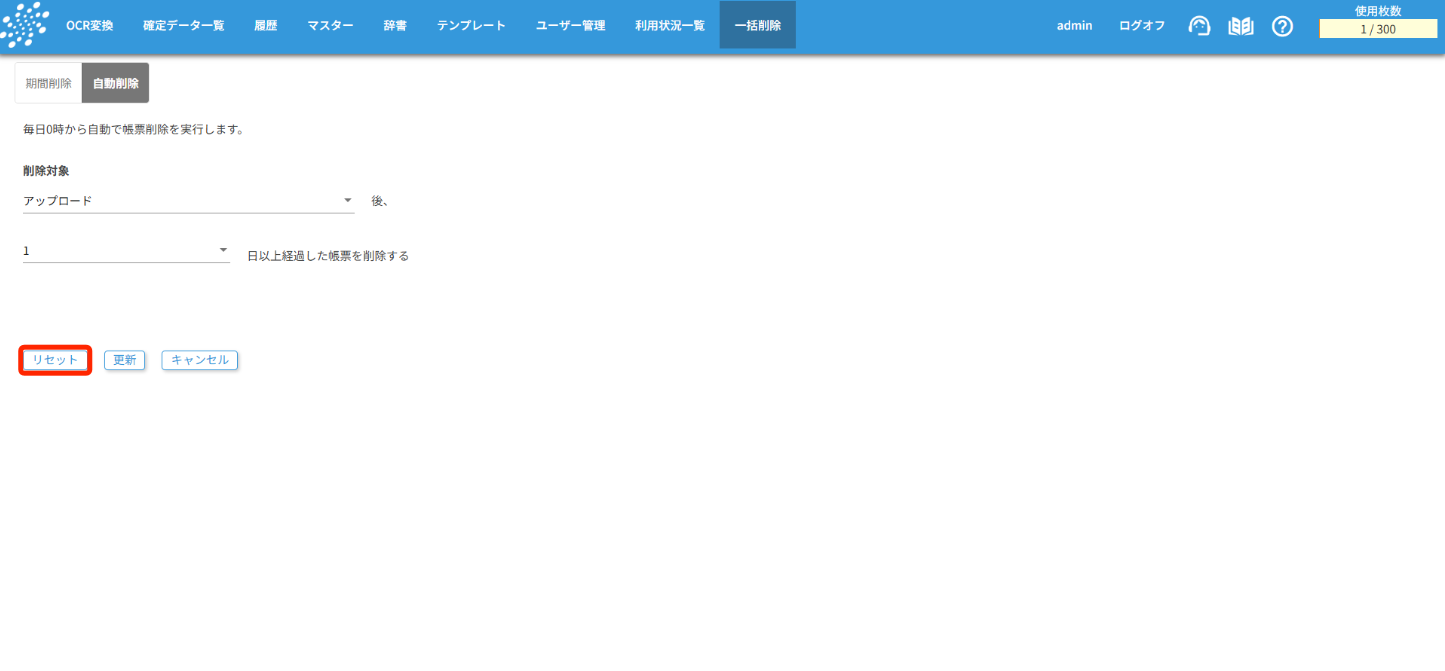Viewport: 1445px width, 671px height.
Task: Click the support headset icon
Action: [1199, 26]
